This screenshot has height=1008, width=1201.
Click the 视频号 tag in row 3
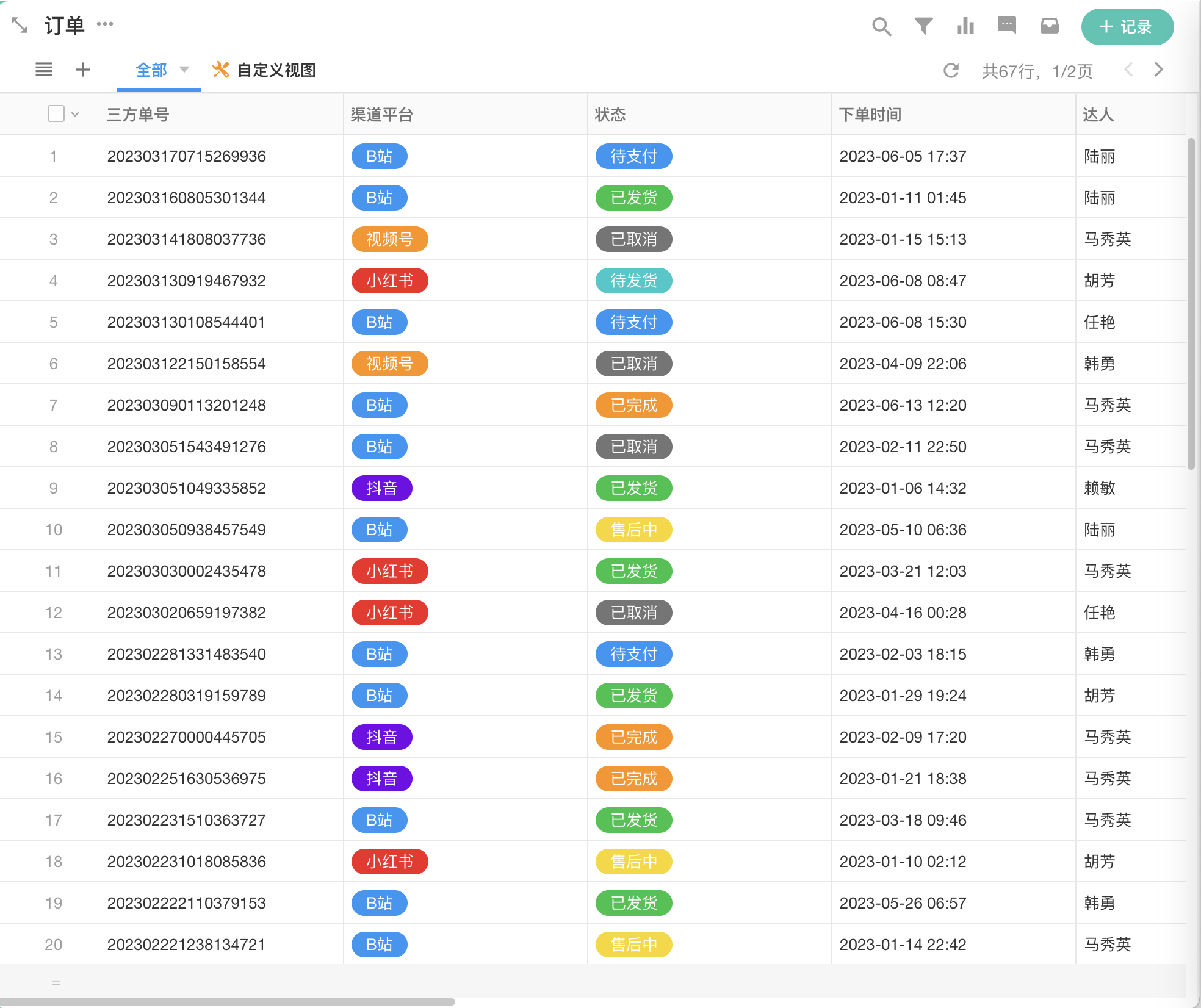click(390, 239)
